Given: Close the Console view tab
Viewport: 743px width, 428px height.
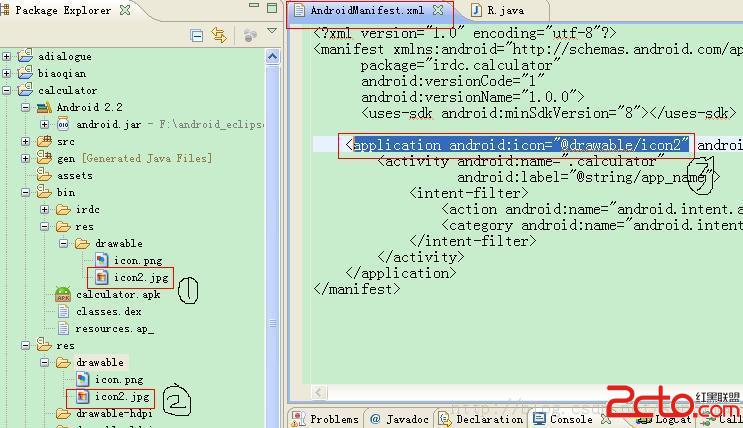Looking at the screenshot, I should coord(606,419).
